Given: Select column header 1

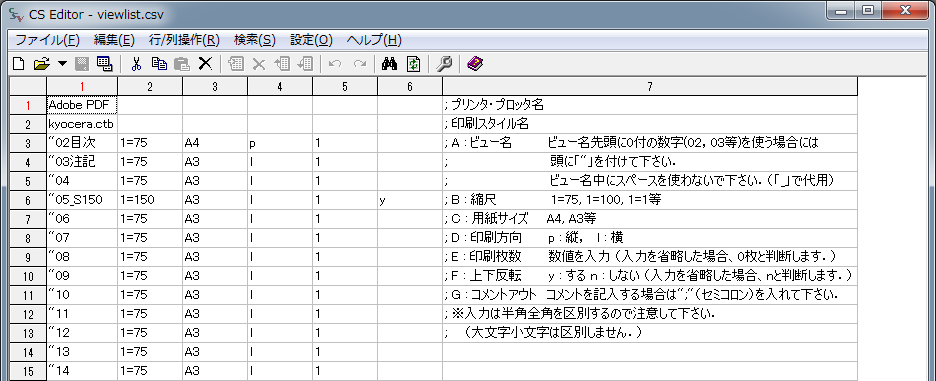Looking at the screenshot, I should tap(82, 87).
